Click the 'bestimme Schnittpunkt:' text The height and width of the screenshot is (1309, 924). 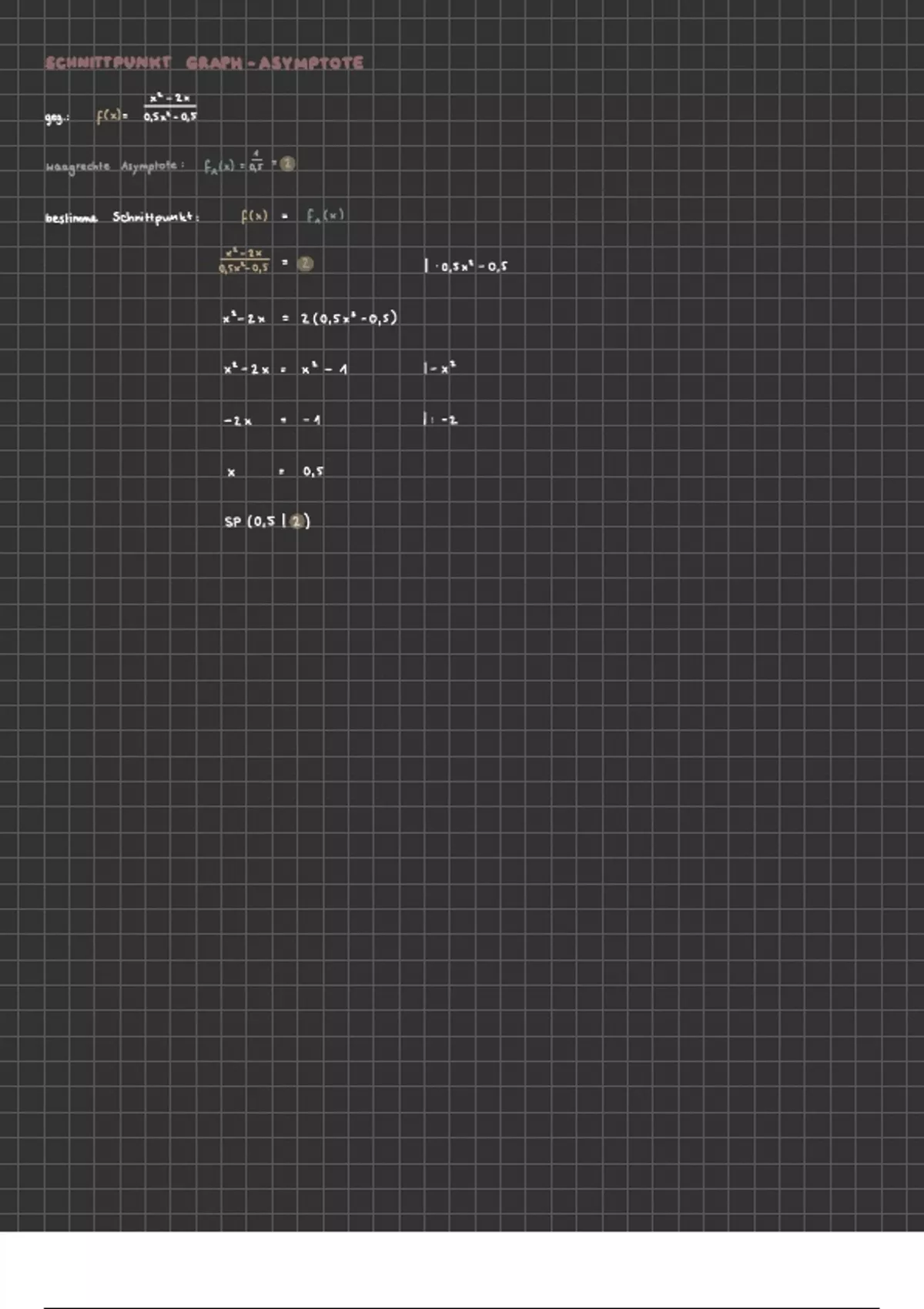pos(122,218)
